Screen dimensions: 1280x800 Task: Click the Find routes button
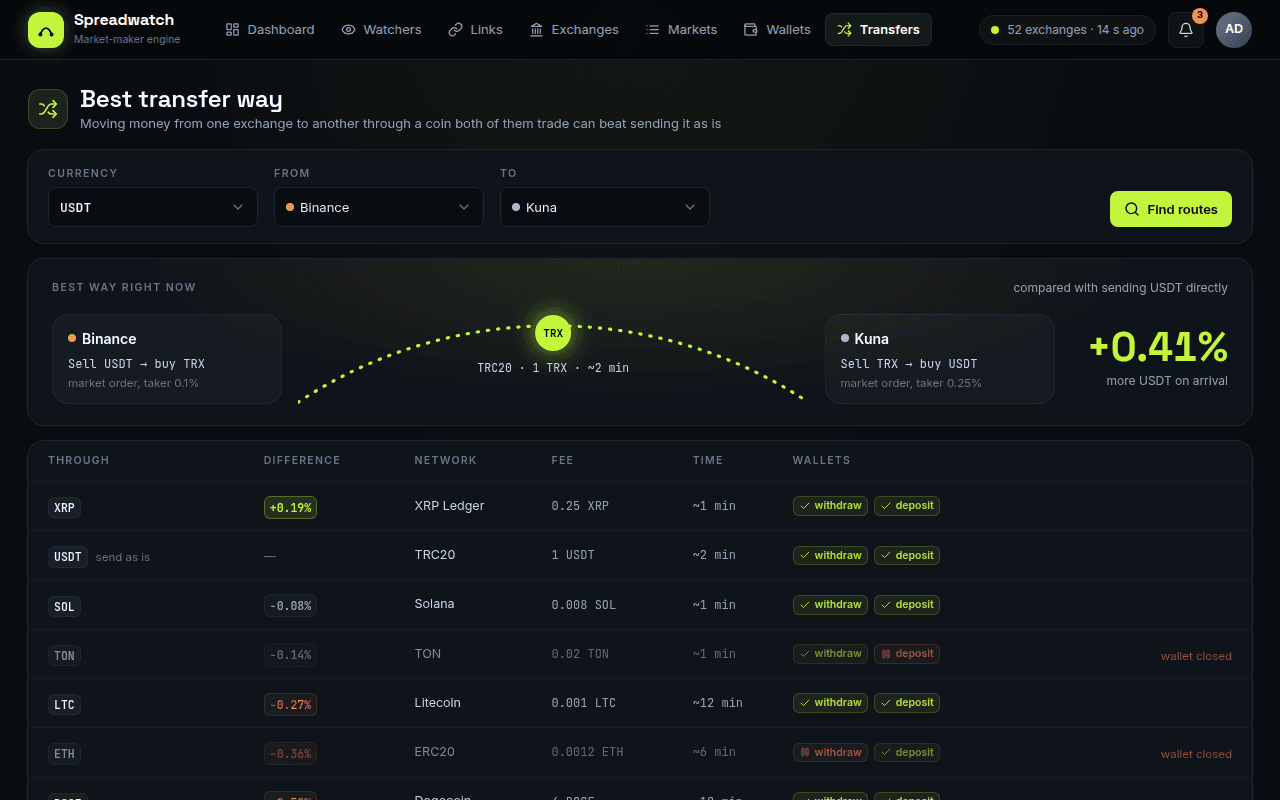(x=1171, y=209)
